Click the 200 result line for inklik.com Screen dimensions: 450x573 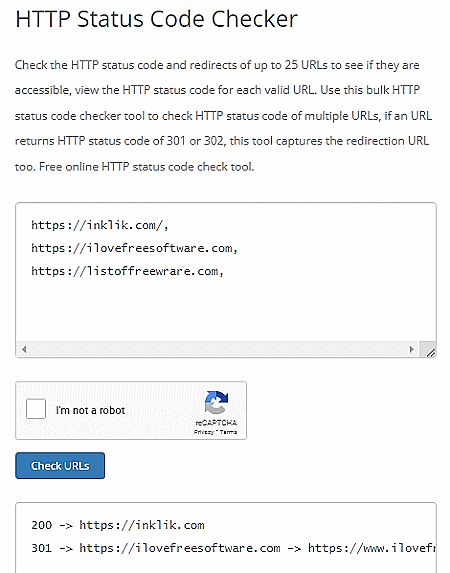pyautogui.click(x=118, y=525)
